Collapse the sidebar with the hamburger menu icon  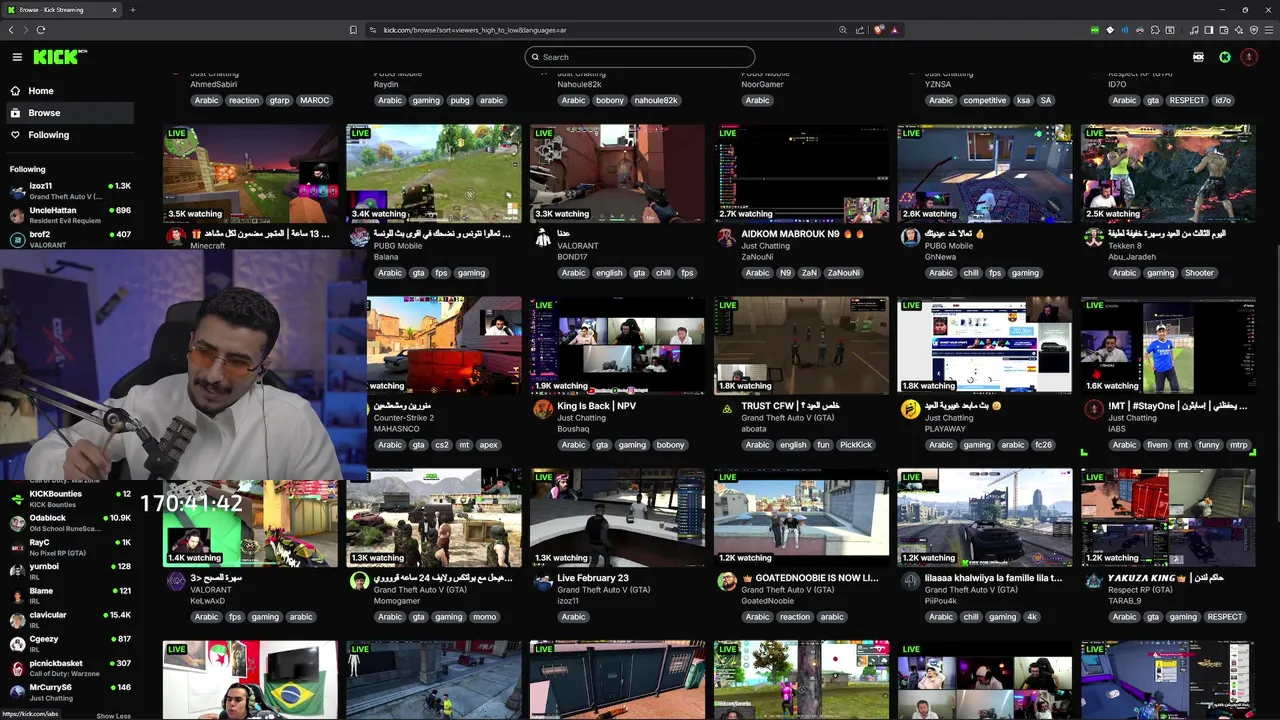point(17,57)
